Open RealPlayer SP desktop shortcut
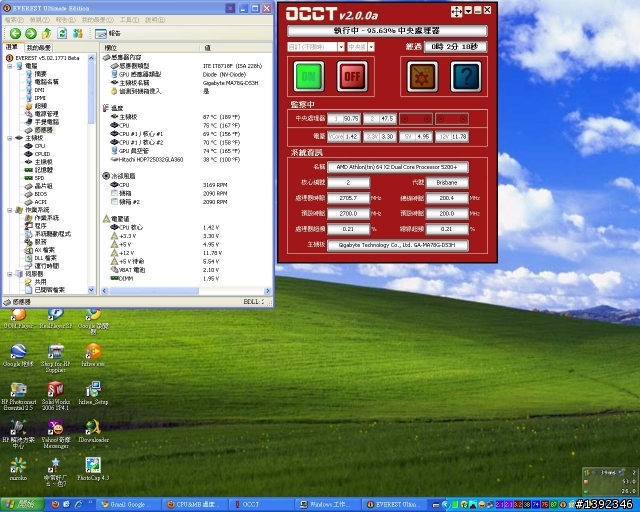 pyautogui.click(x=56, y=319)
